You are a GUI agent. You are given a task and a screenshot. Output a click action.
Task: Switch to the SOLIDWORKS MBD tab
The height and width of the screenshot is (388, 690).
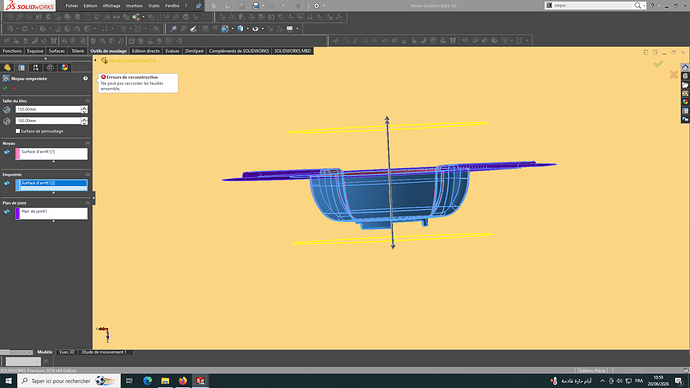(293, 51)
